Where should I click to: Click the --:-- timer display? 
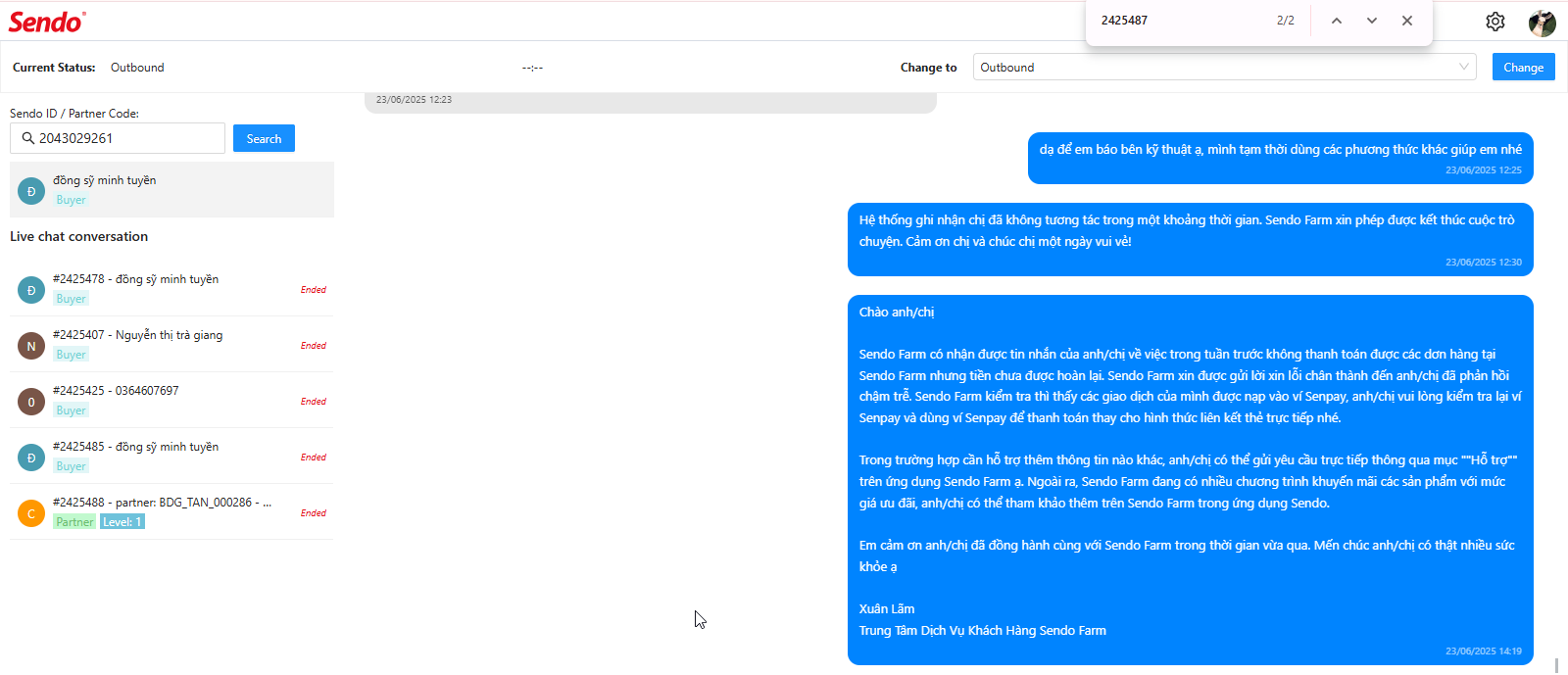532,68
